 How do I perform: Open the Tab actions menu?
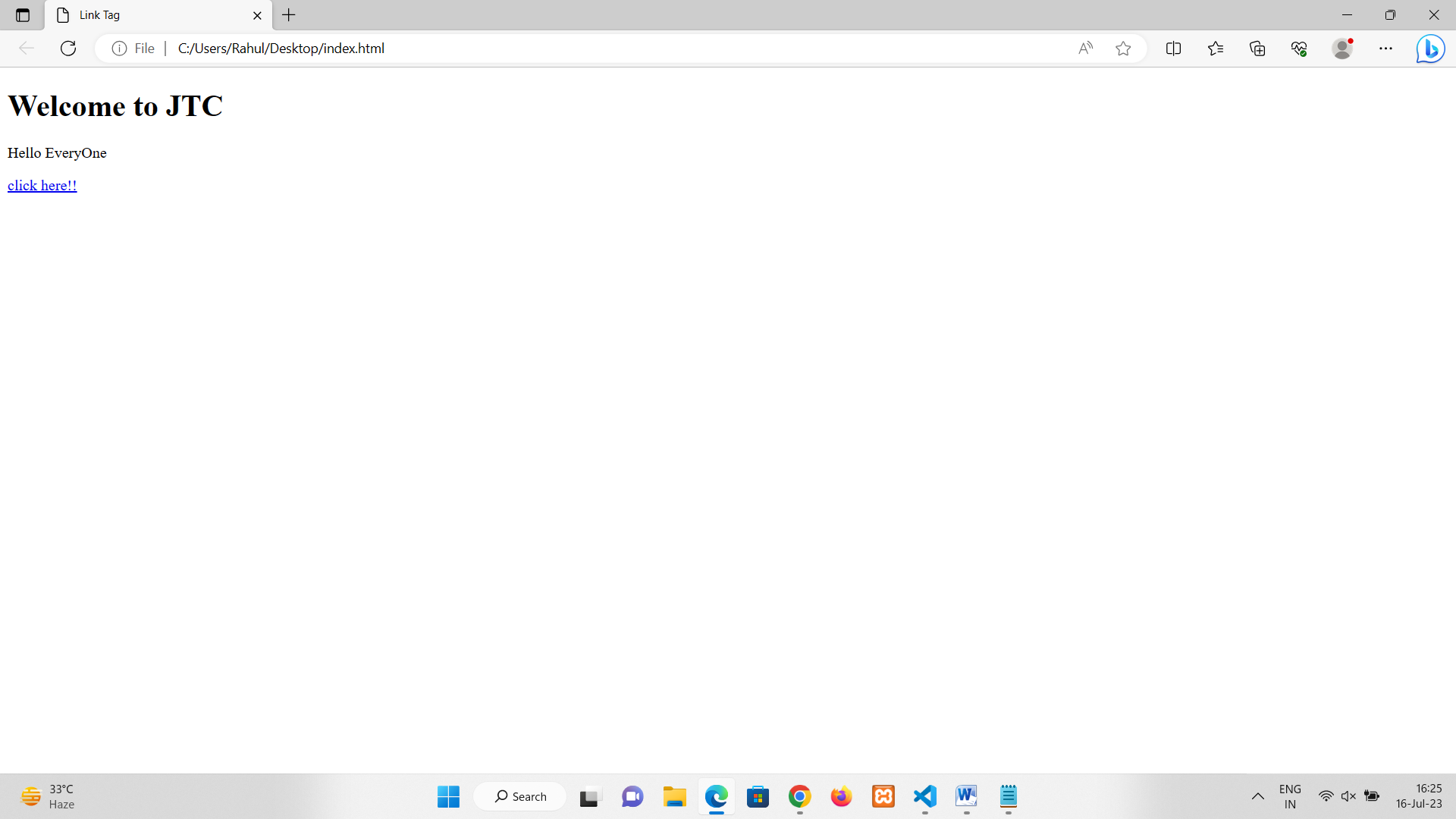(x=23, y=15)
